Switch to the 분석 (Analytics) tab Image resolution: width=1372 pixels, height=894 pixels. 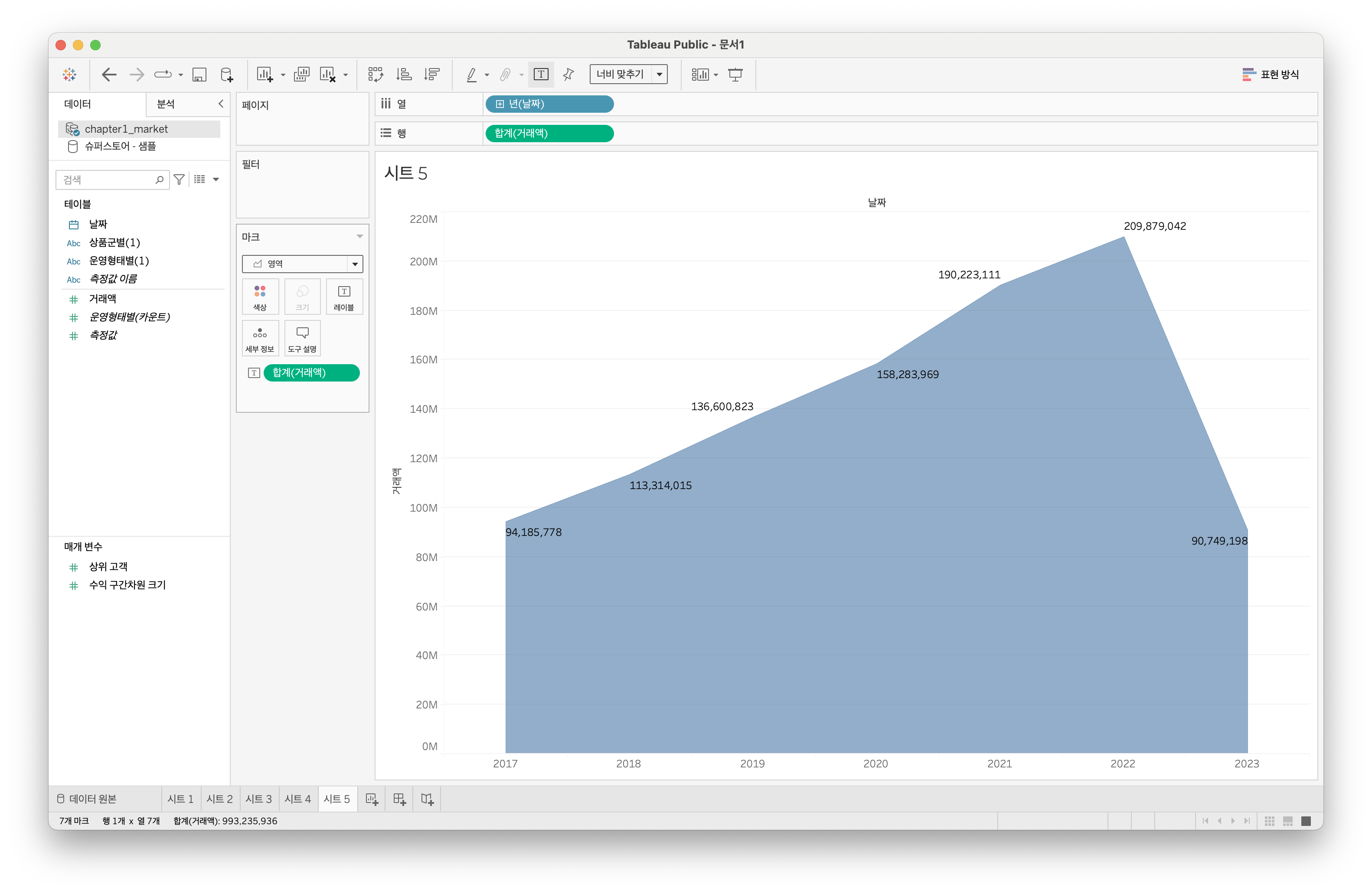coord(166,104)
